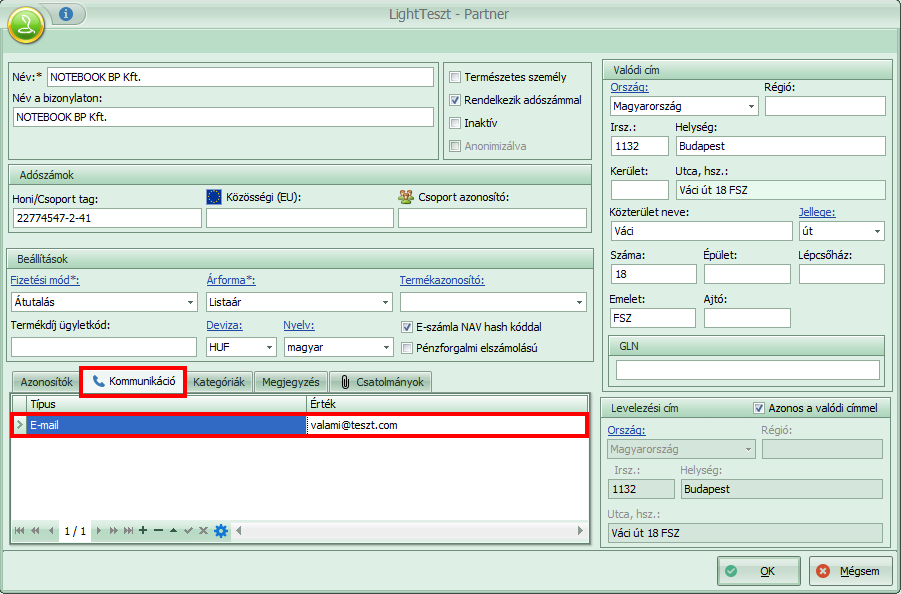Open the blue info icon

(x=66, y=14)
